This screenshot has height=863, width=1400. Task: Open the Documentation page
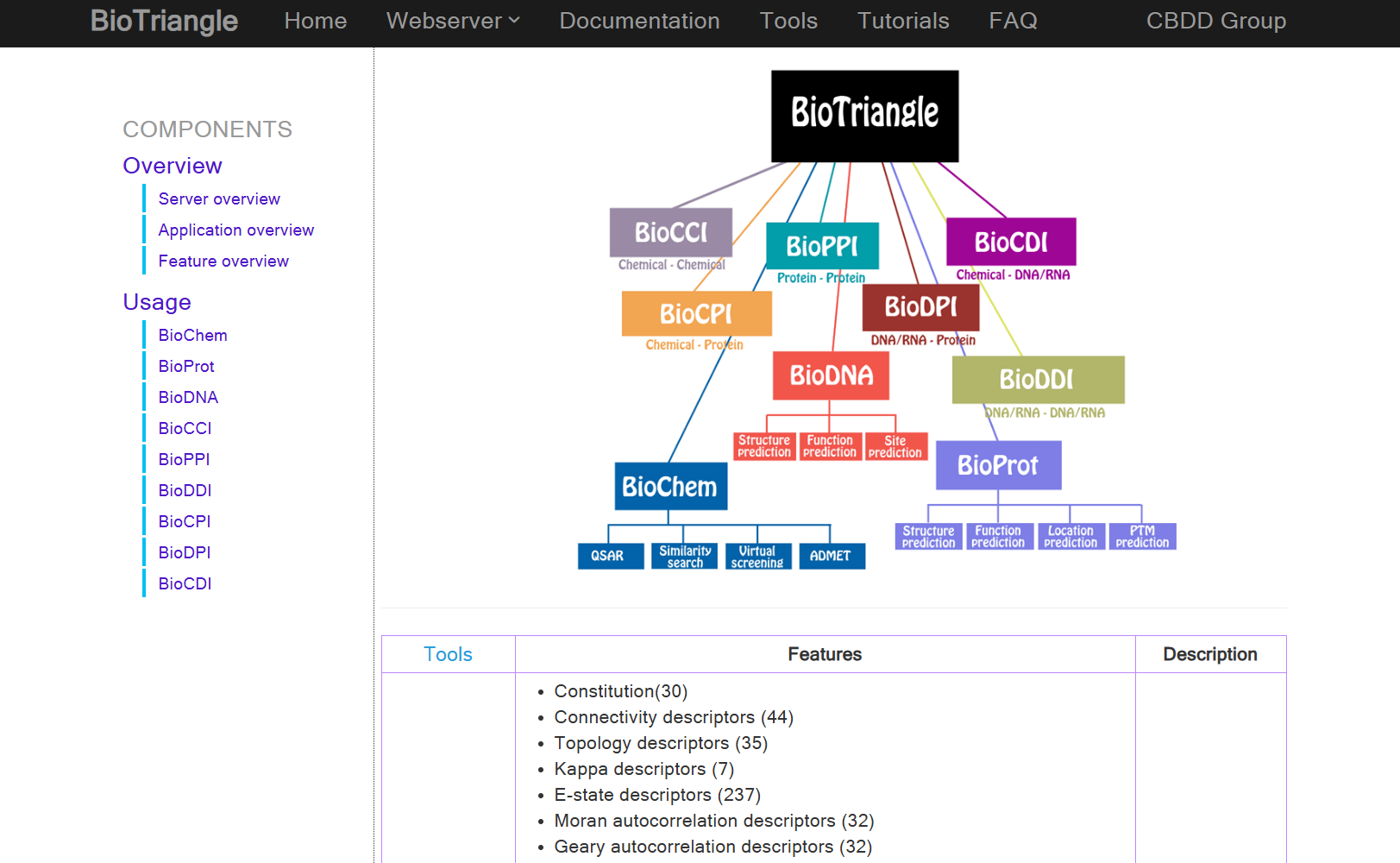click(x=639, y=21)
